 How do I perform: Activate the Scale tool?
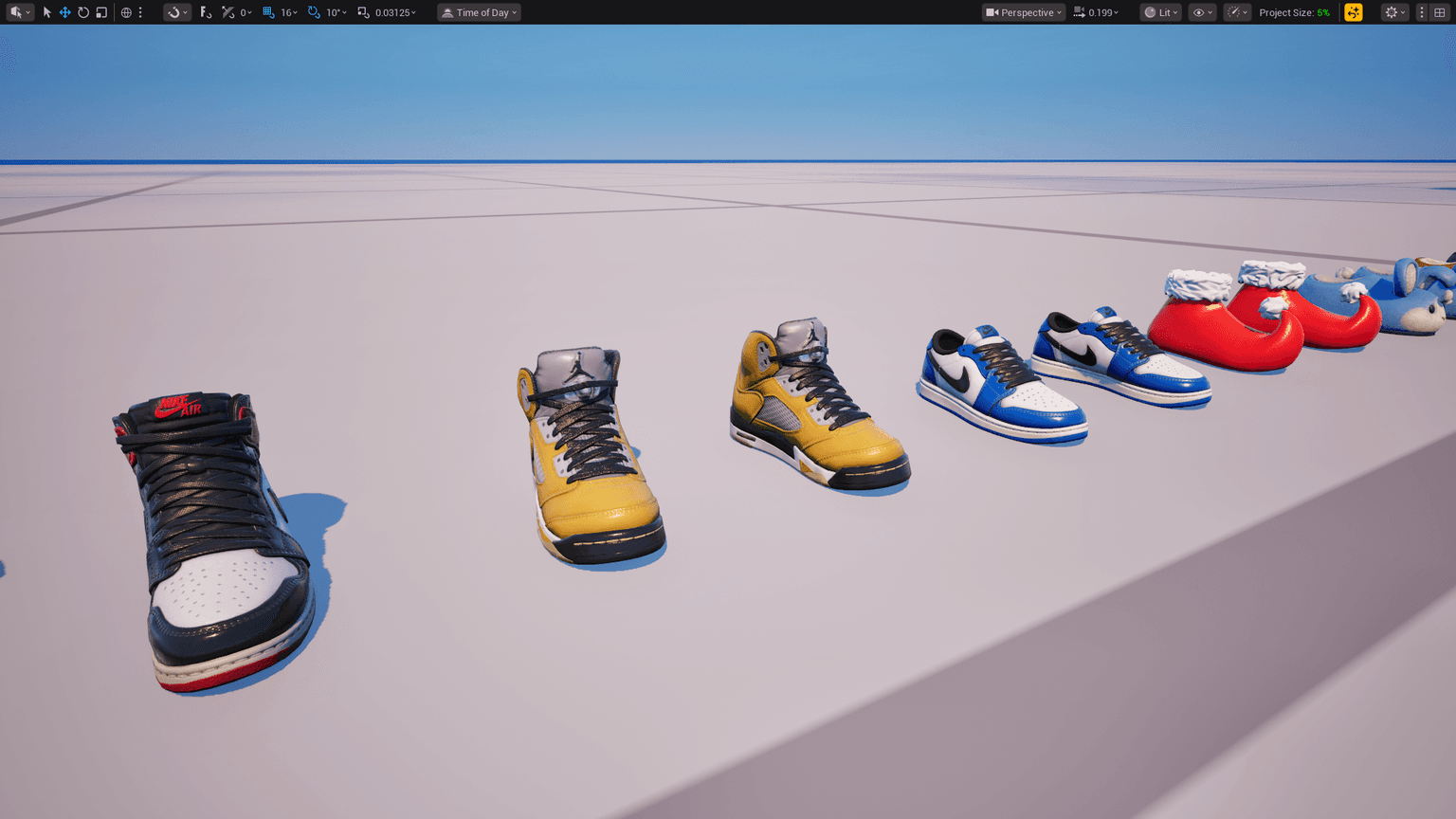click(x=101, y=12)
